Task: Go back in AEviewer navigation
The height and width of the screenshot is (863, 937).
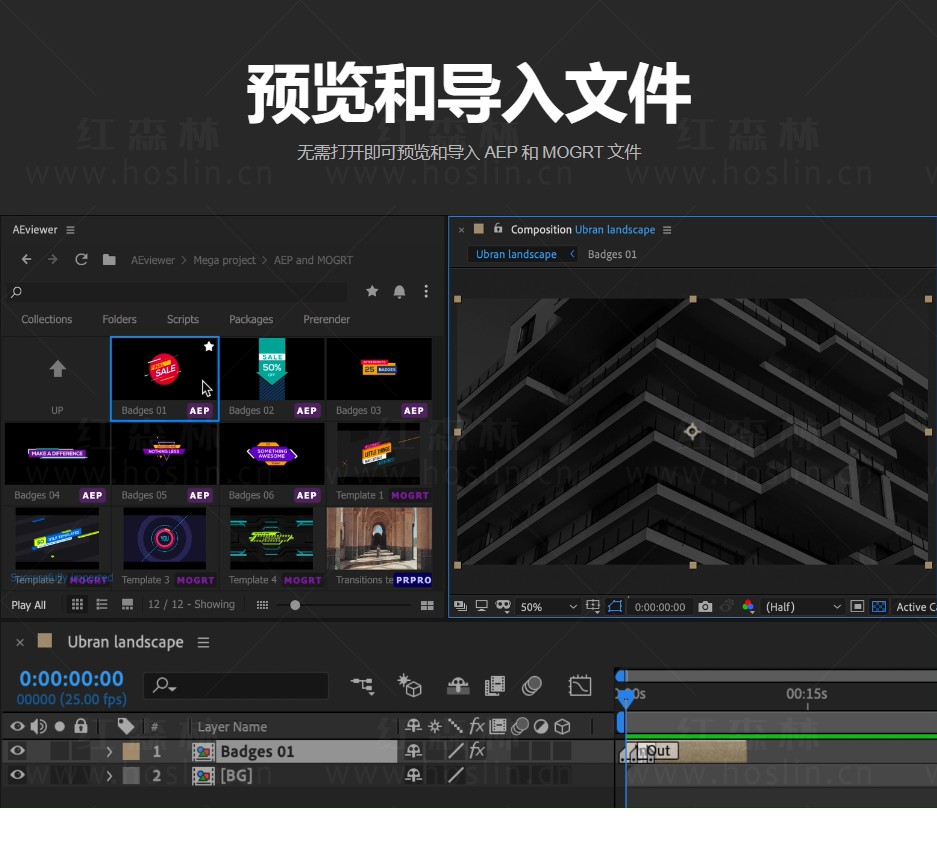Action: (x=26, y=259)
